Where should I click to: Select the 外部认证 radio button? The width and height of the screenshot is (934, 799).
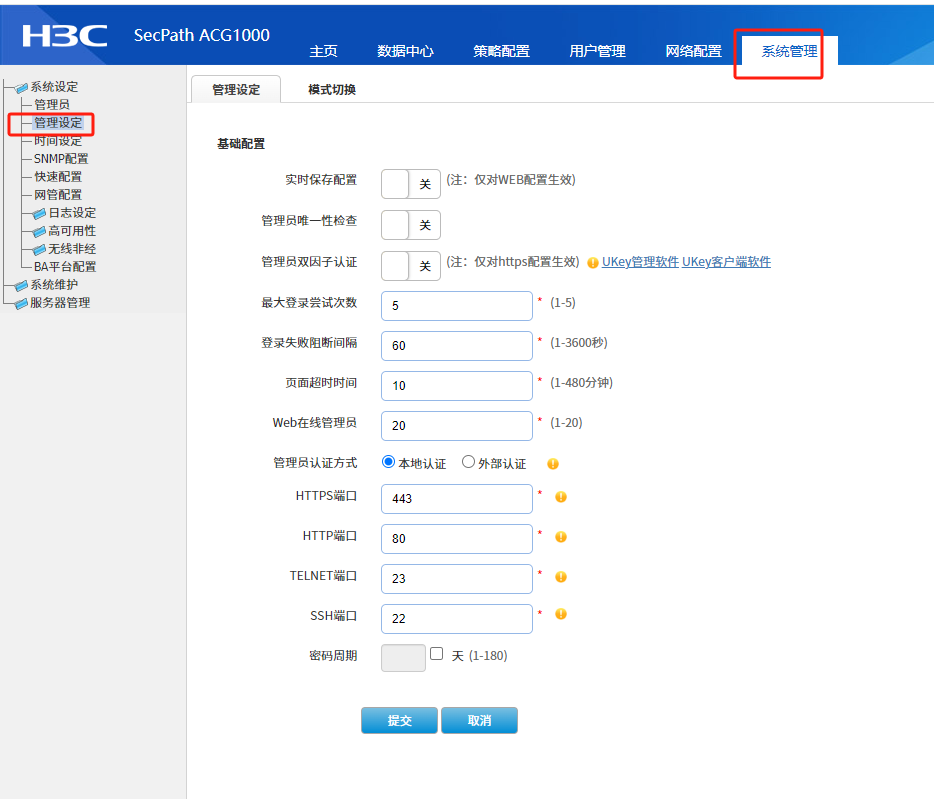pyautogui.click(x=468, y=462)
